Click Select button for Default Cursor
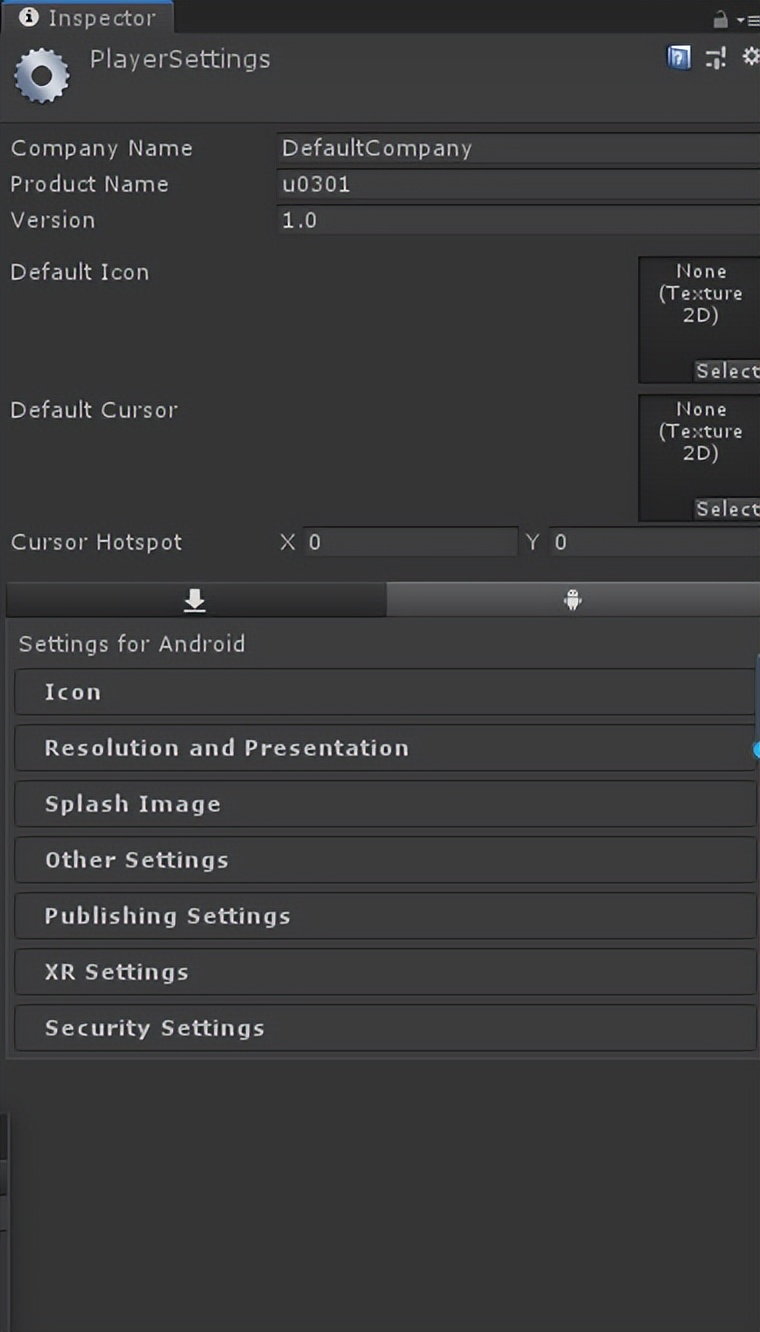The image size is (760, 1332). (726, 509)
